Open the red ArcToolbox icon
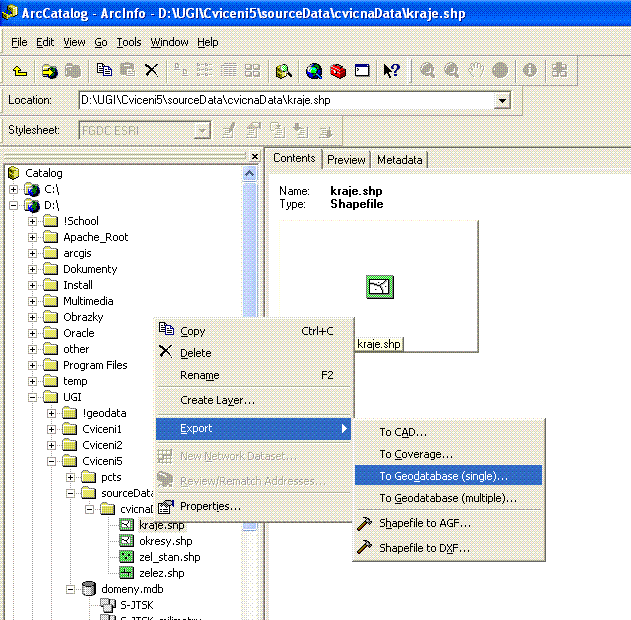The height and width of the screenshot is (620, 631). (338, 71)
